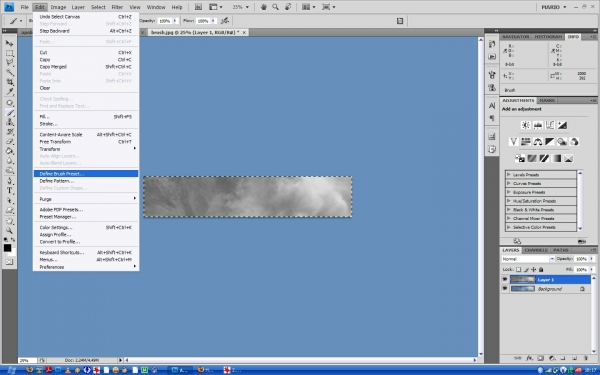
Task: Add a Color Balance adjustment
Action: coord(538,142)
